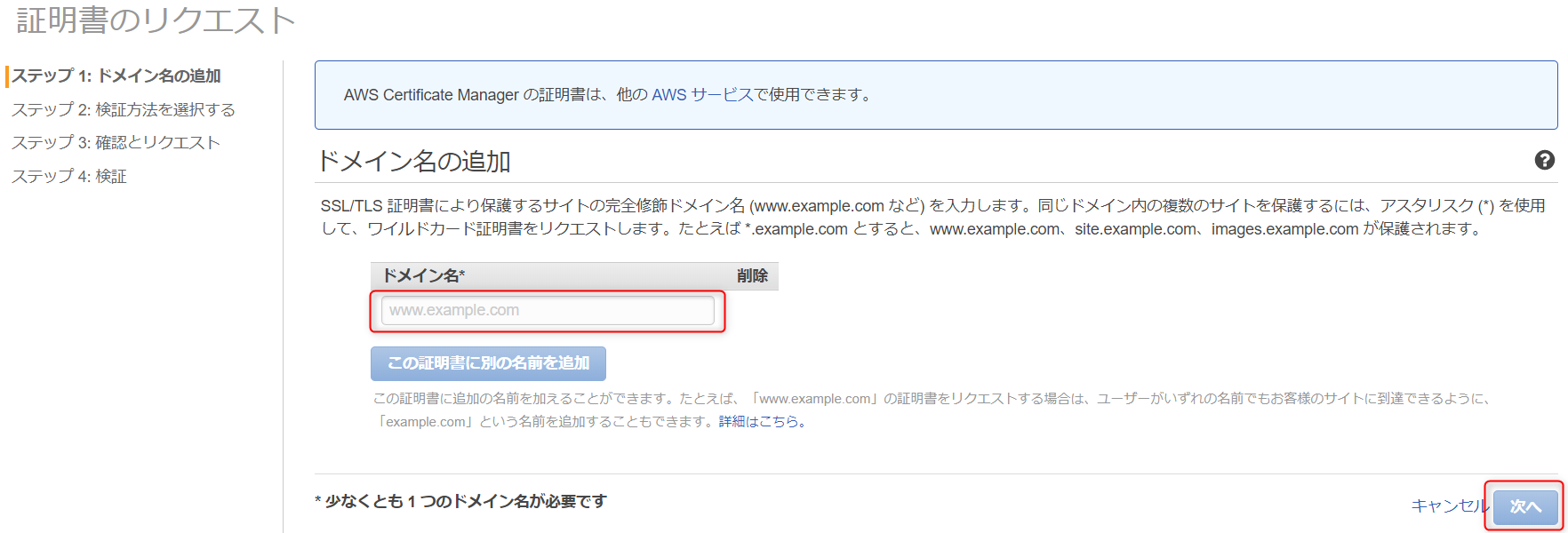Click the 証明書のリクエスト page title
The width and height of the screenshot is (1568, 533).
156,20
